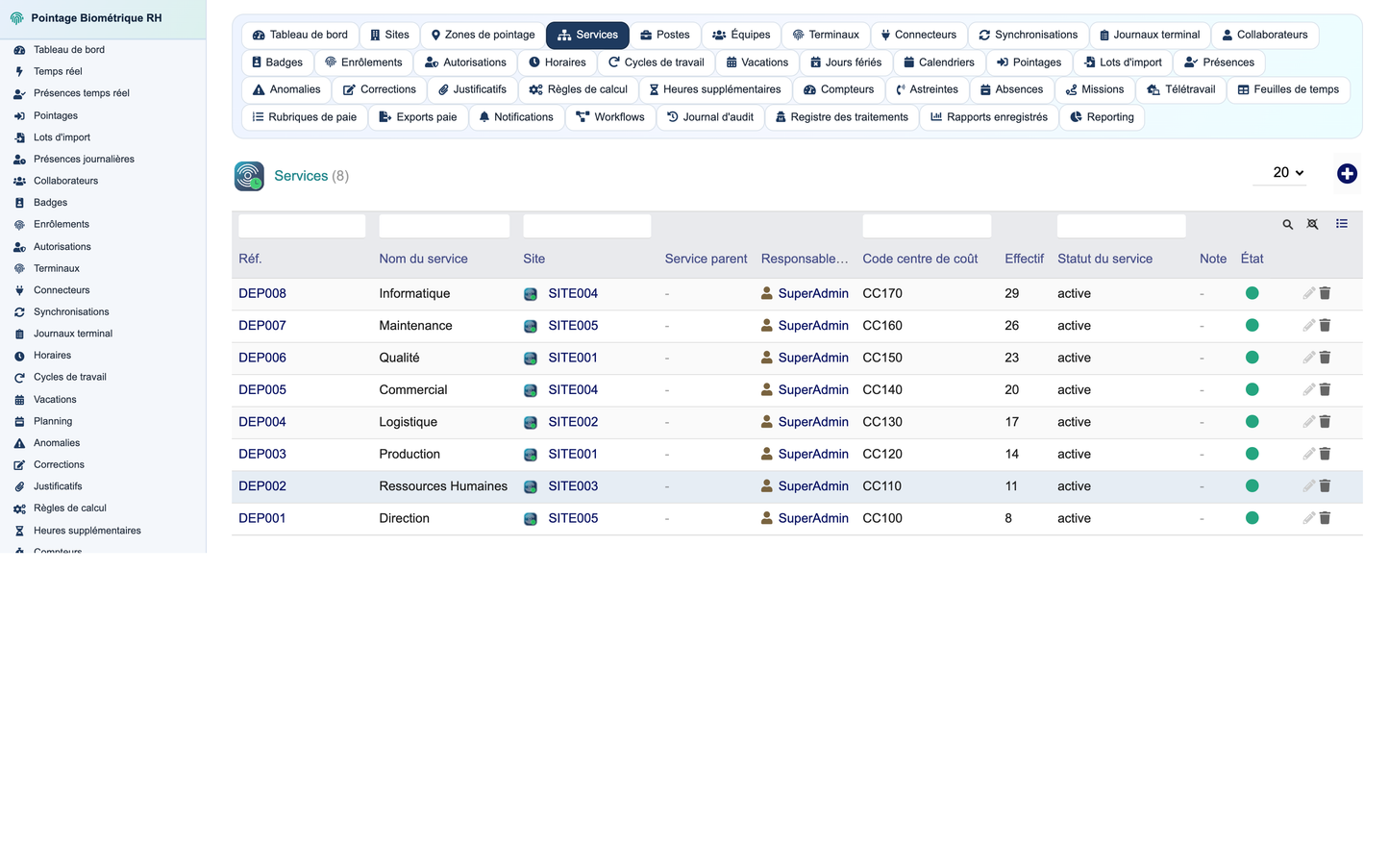The width and height of the screenshot is (1389, 868).
Task: Sort by Effectif column header
Action: pos(1024,259)
